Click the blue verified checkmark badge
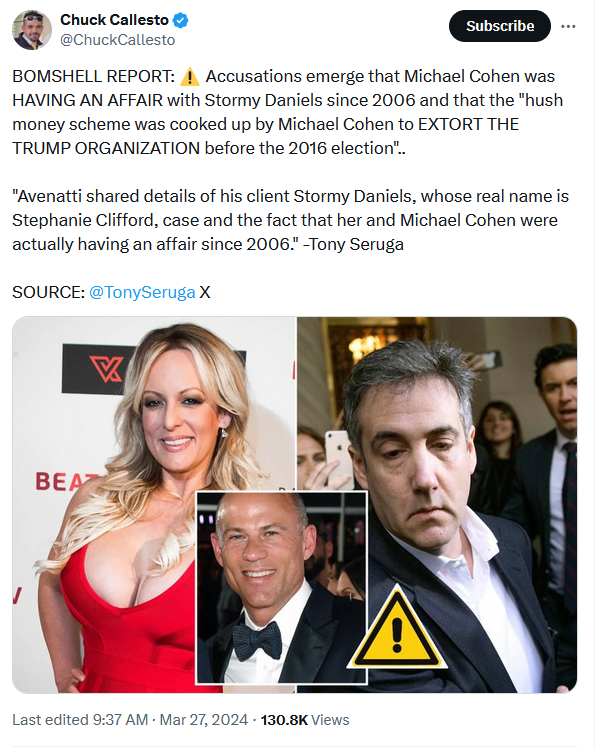 coord(181,21)
